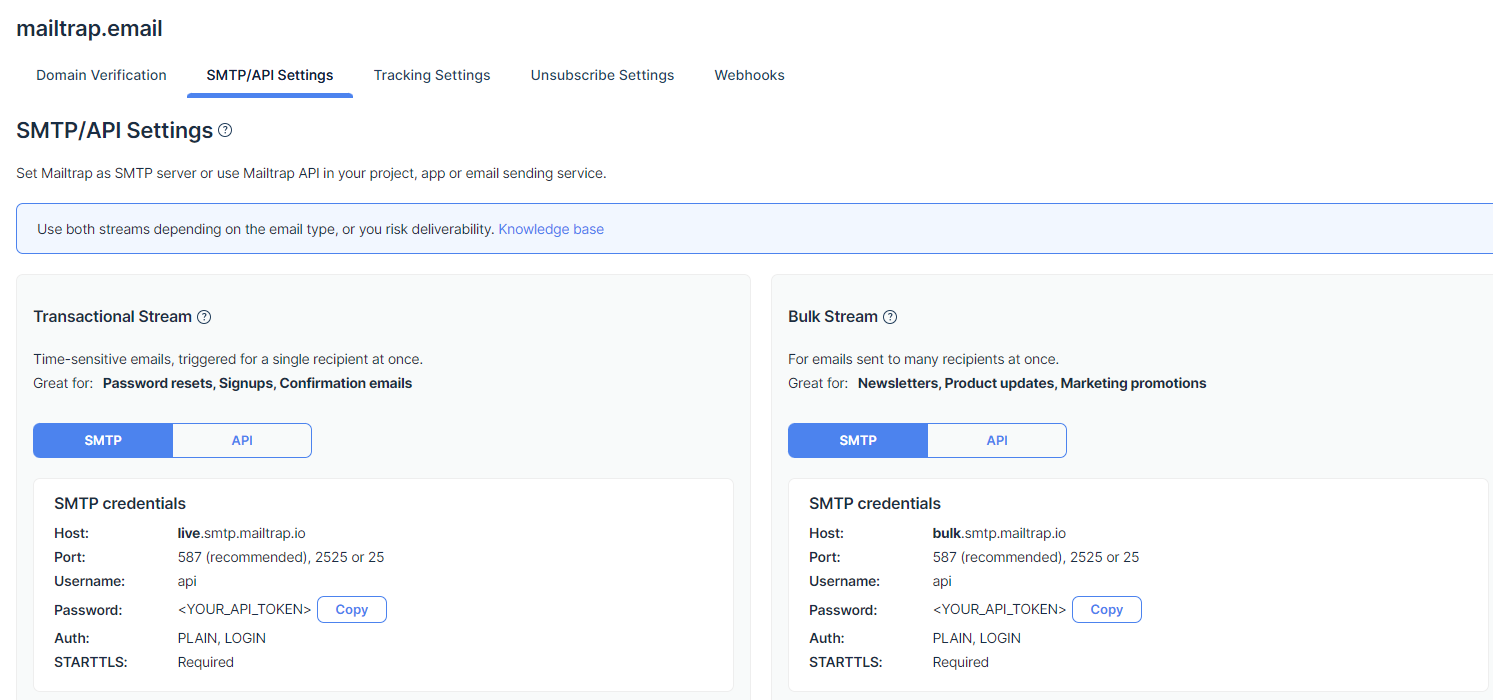This screenshot has width=1493, height=700.
Task: Select SMTP option in Transactional Stream
Action: [103, 440]
